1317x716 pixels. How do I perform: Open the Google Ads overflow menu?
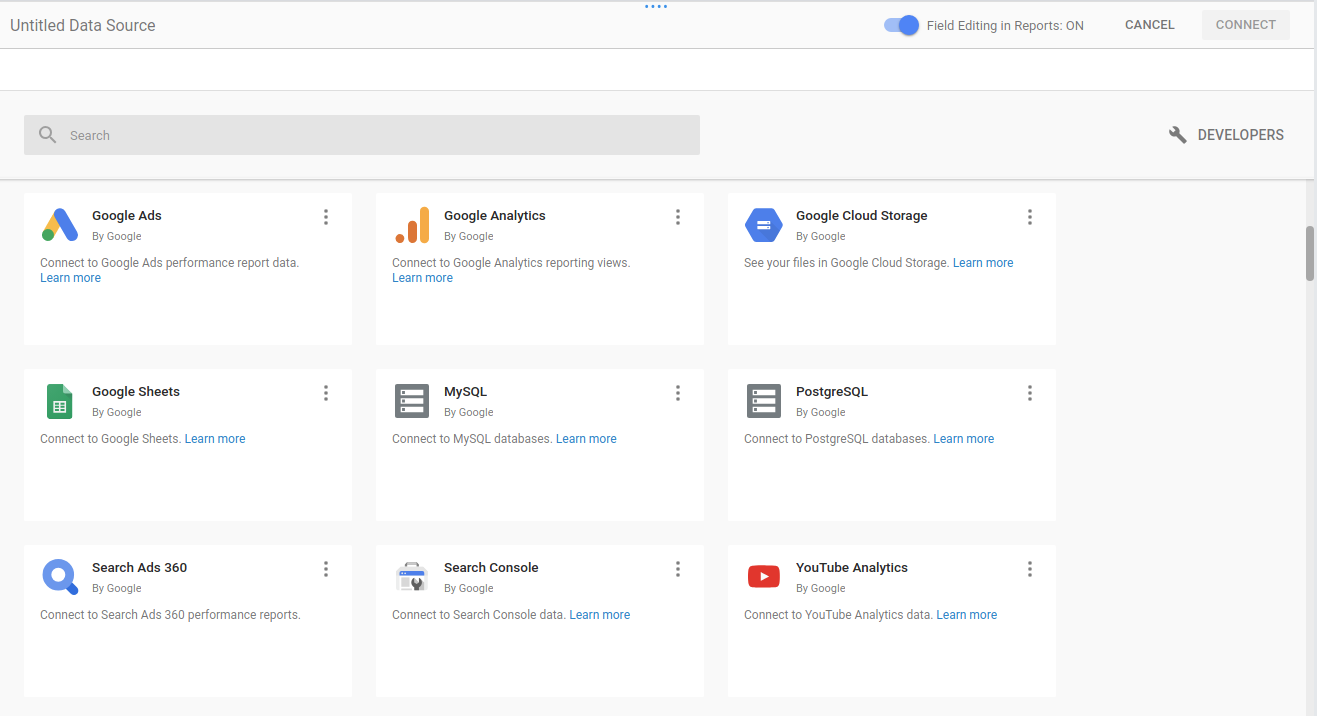326,216
